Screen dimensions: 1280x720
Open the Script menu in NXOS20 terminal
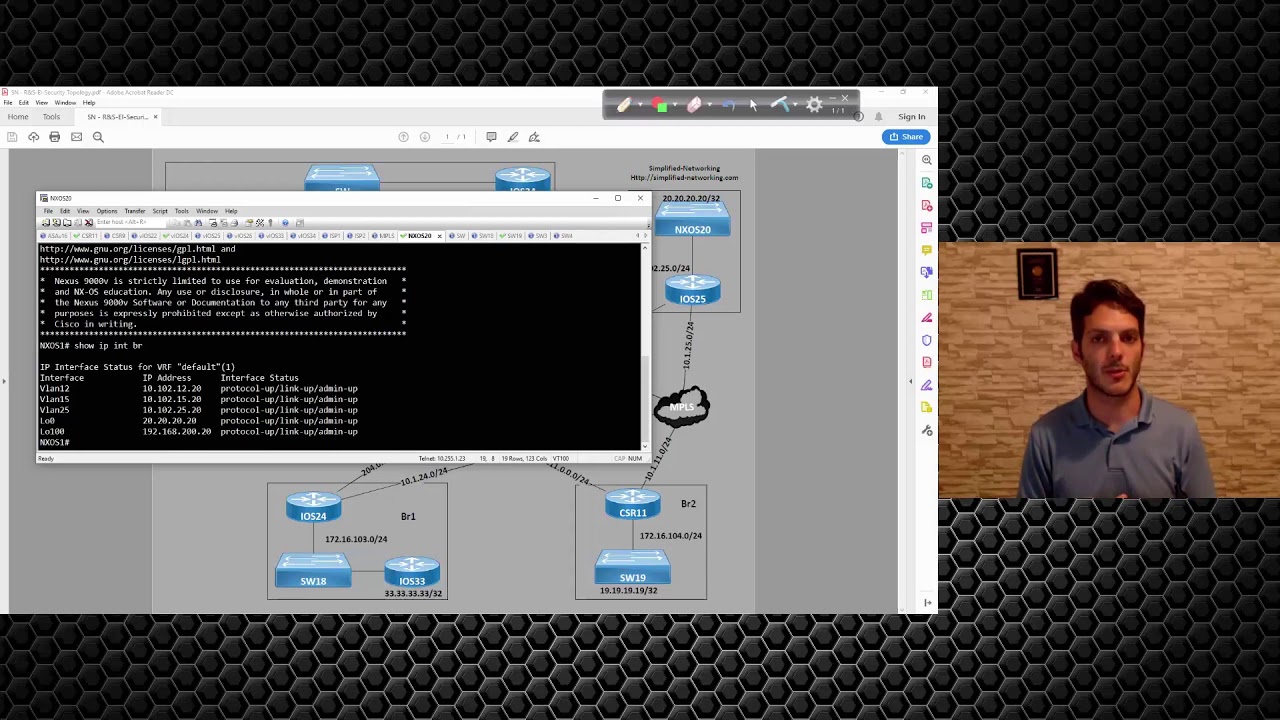(x=160, y=211)
